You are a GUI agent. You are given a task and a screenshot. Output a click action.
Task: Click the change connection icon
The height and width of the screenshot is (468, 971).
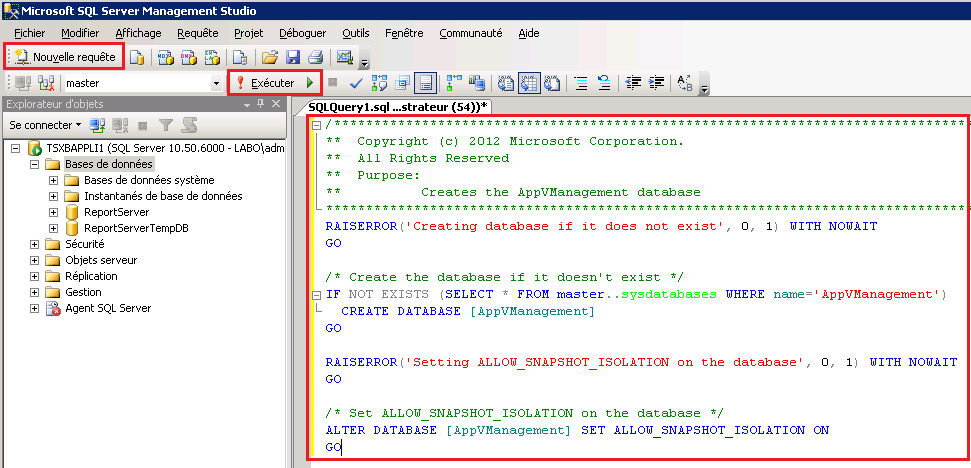click(46, 82)
